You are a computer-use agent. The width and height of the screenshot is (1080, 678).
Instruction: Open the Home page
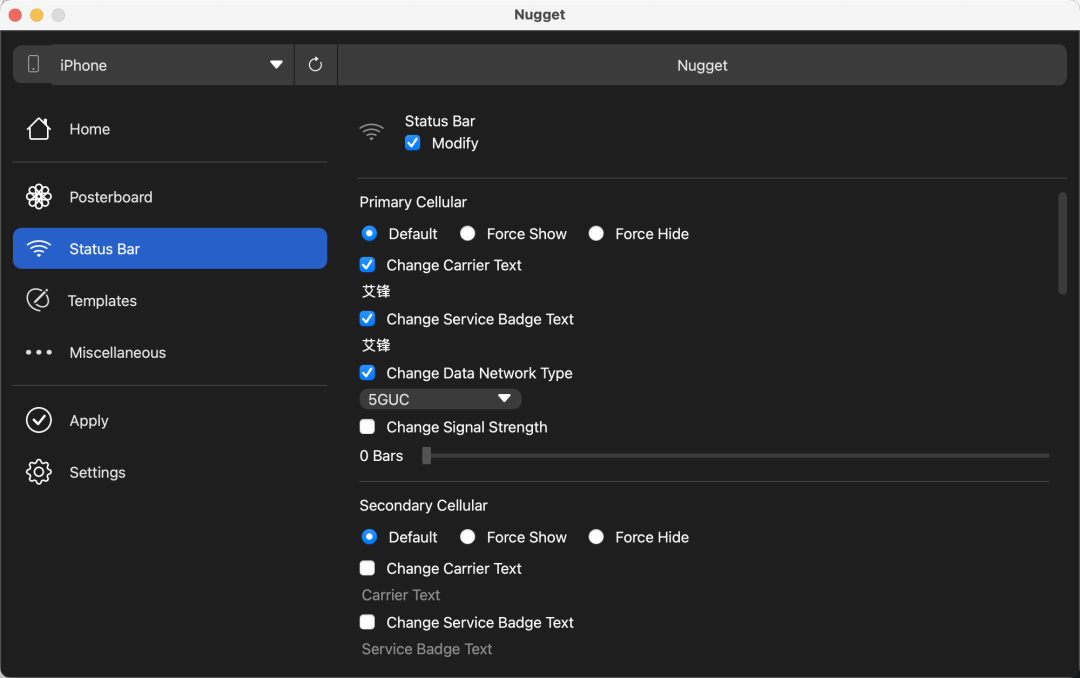(169, 129)
